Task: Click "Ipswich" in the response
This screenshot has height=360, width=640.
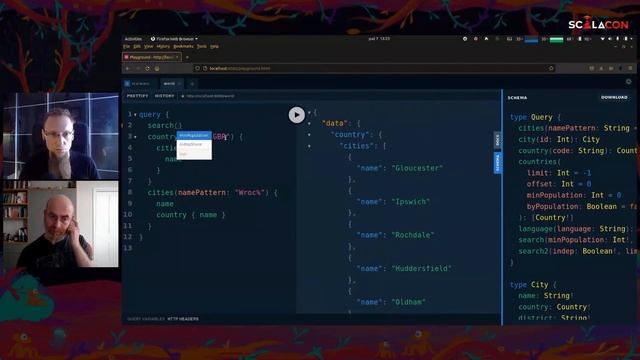Action: coord(411,202)
